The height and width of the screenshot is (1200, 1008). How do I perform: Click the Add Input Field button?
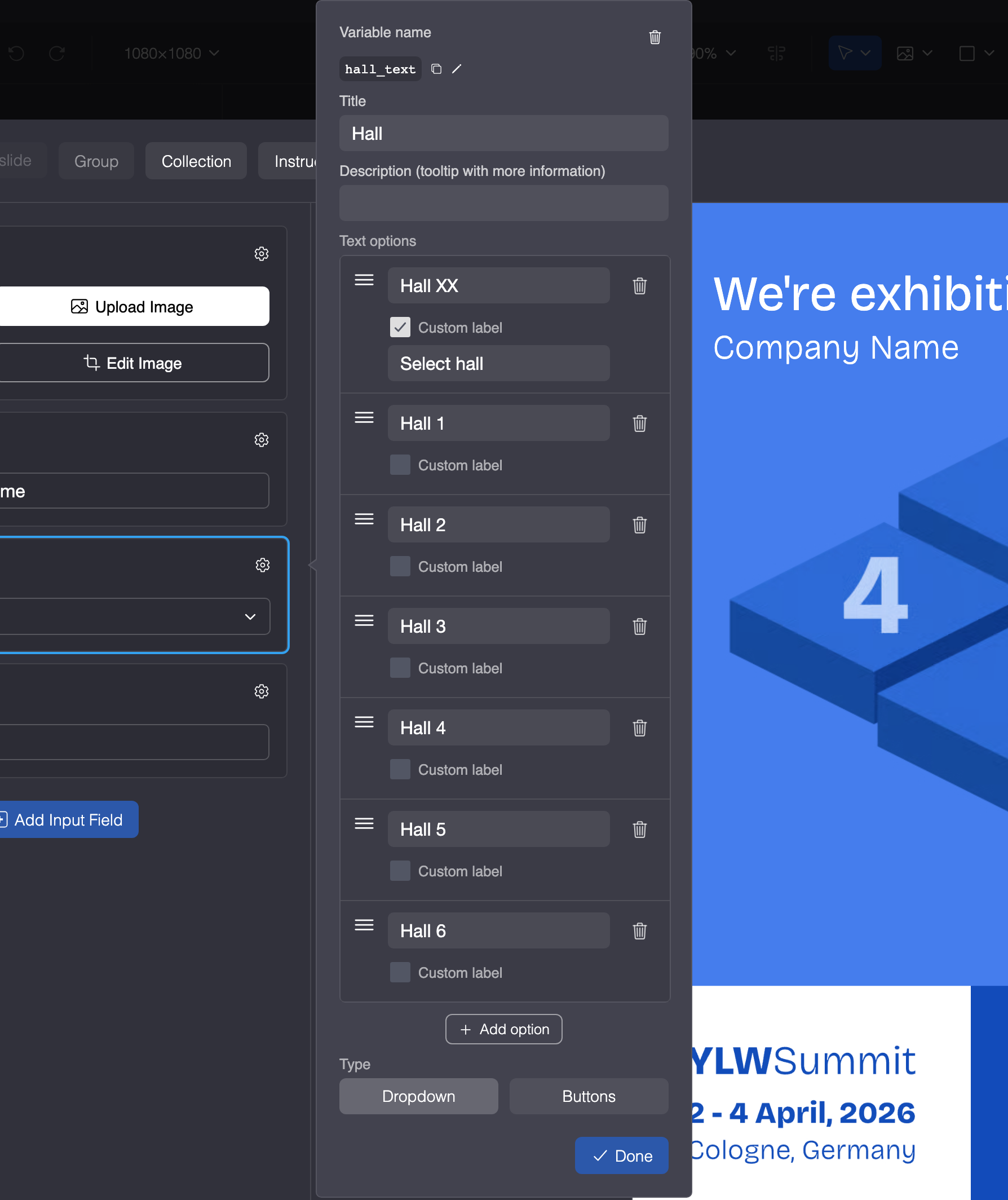click(68, 819)
